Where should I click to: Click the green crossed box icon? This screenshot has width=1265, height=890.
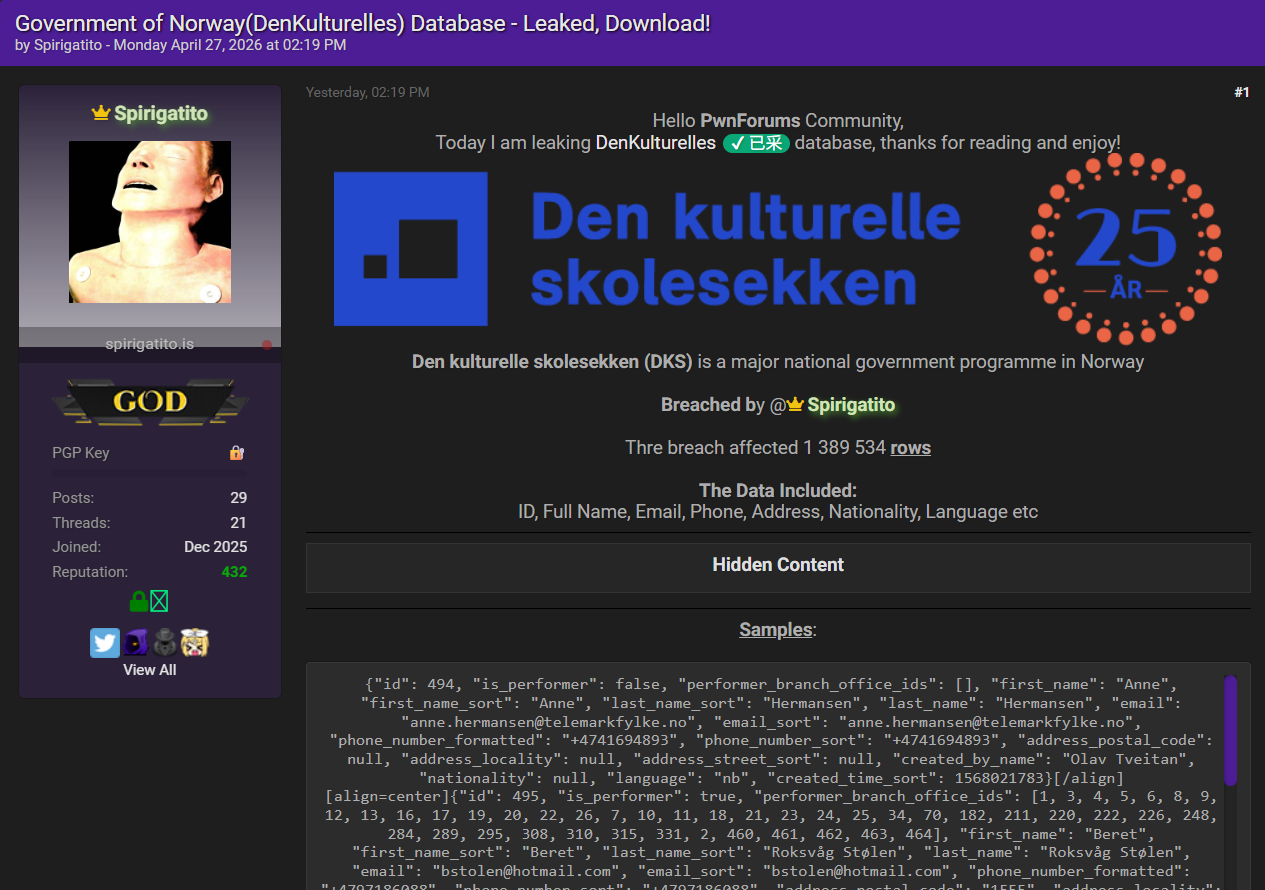tap(159, 601)
